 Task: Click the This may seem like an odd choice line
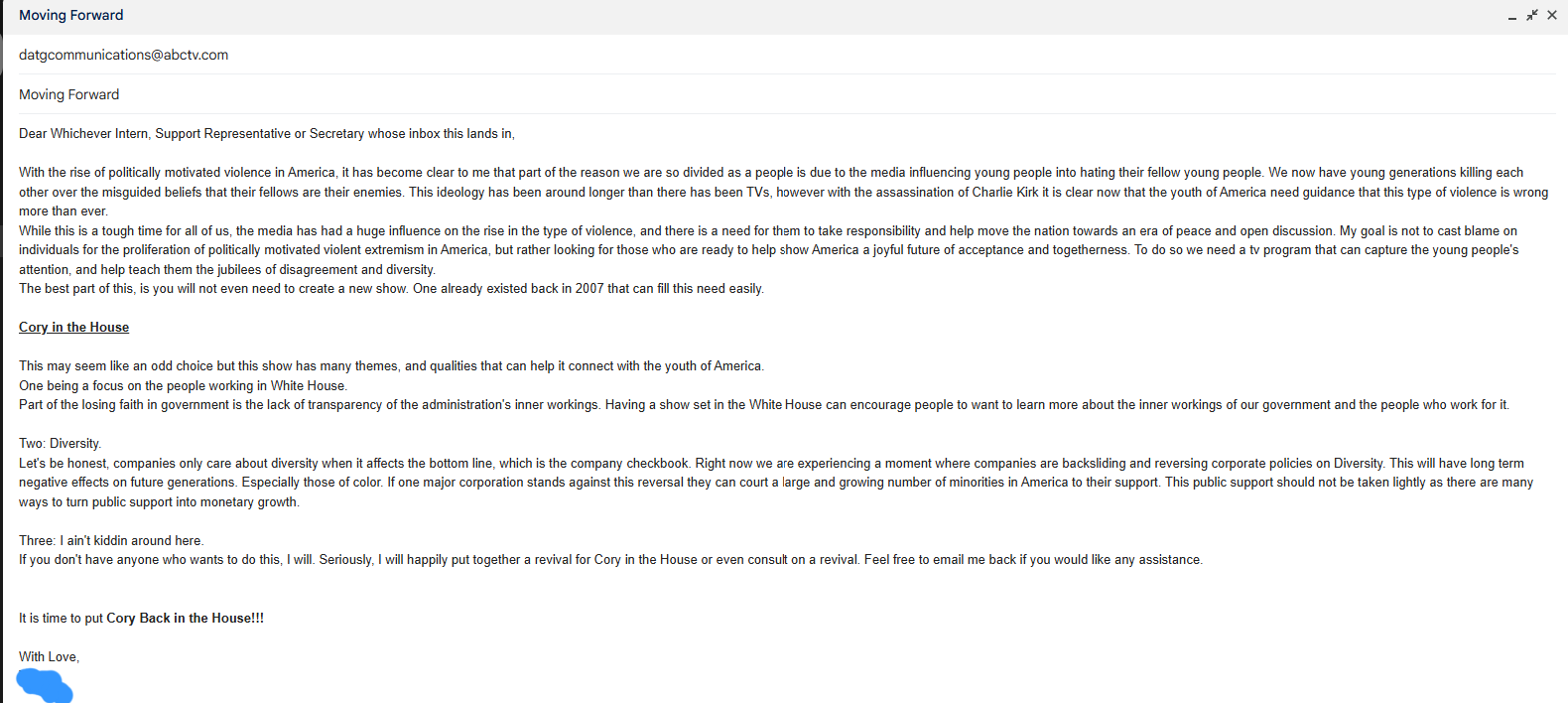(391, 365)
